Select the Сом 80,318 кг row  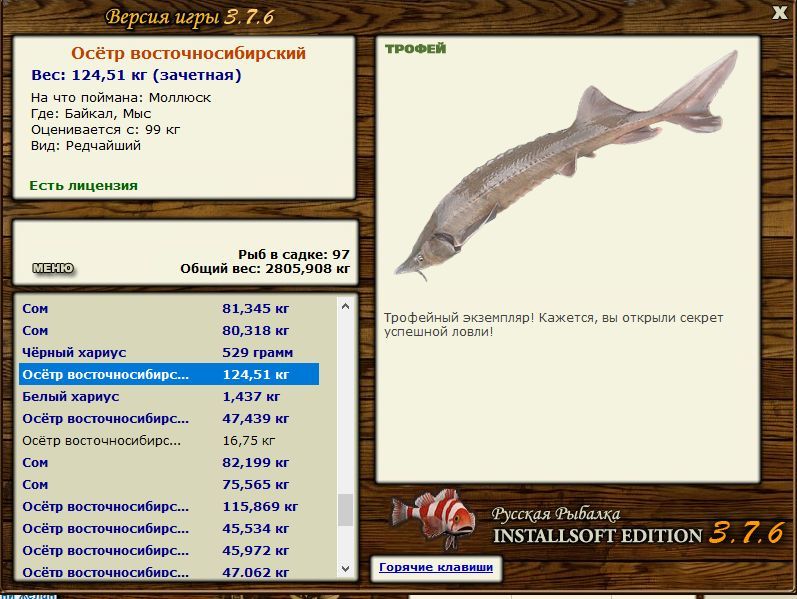[x=169, y=331]
